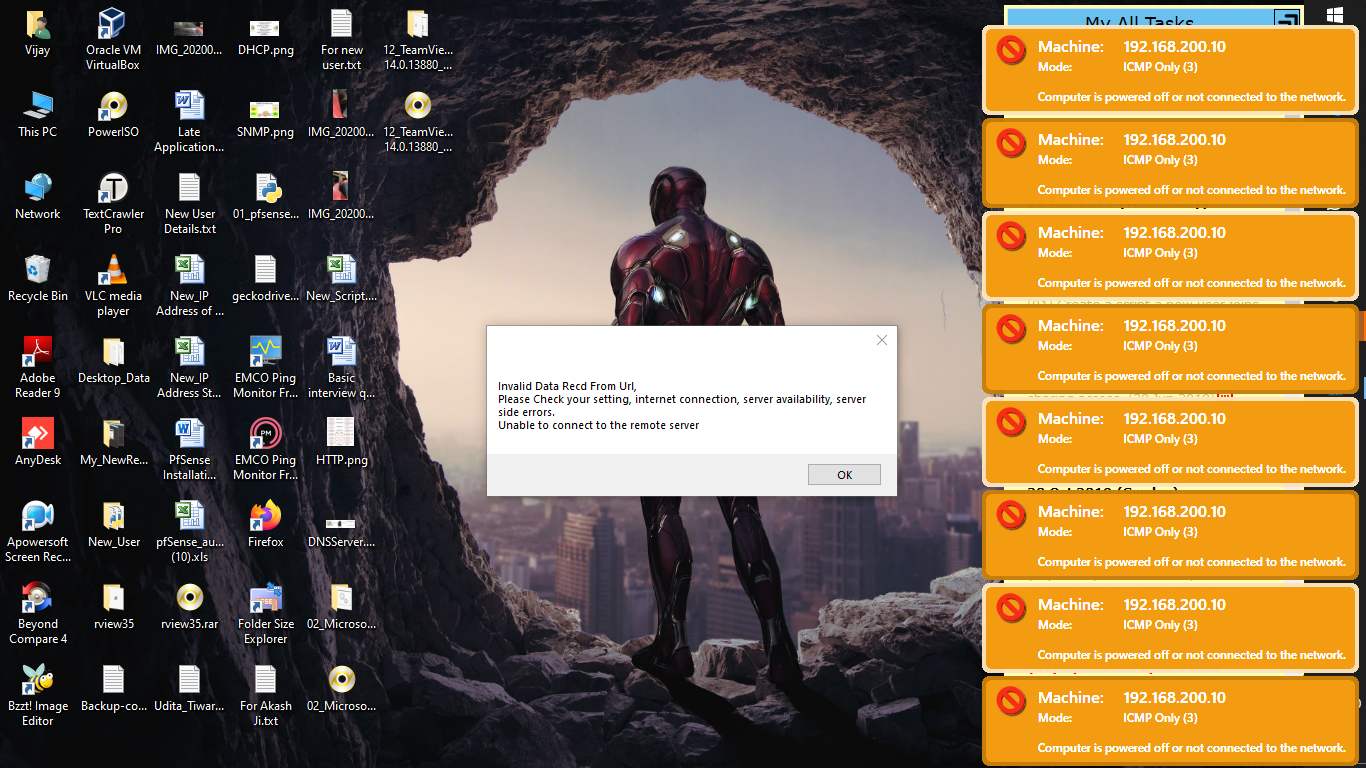Click the topmost 192.168.200.10 alert notification

pyautogui.click(x=1171, y=71)
